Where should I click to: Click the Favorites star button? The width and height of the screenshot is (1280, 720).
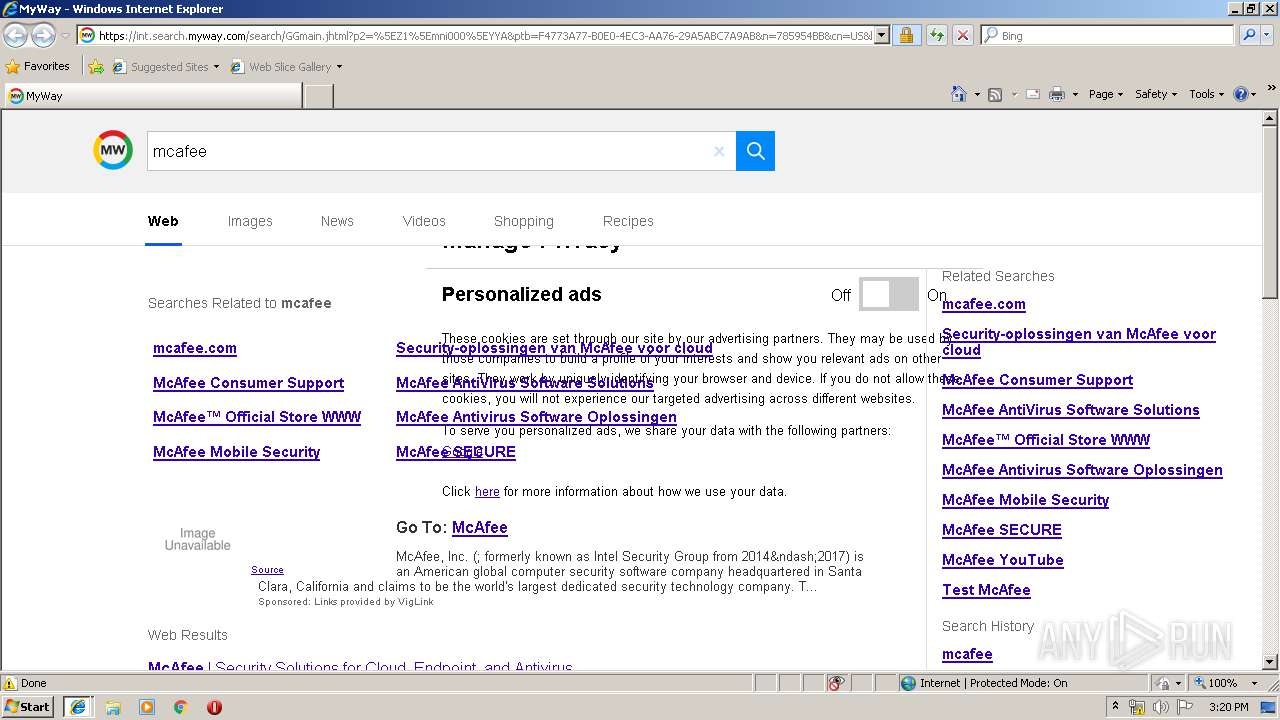click(x=38, y=66)
